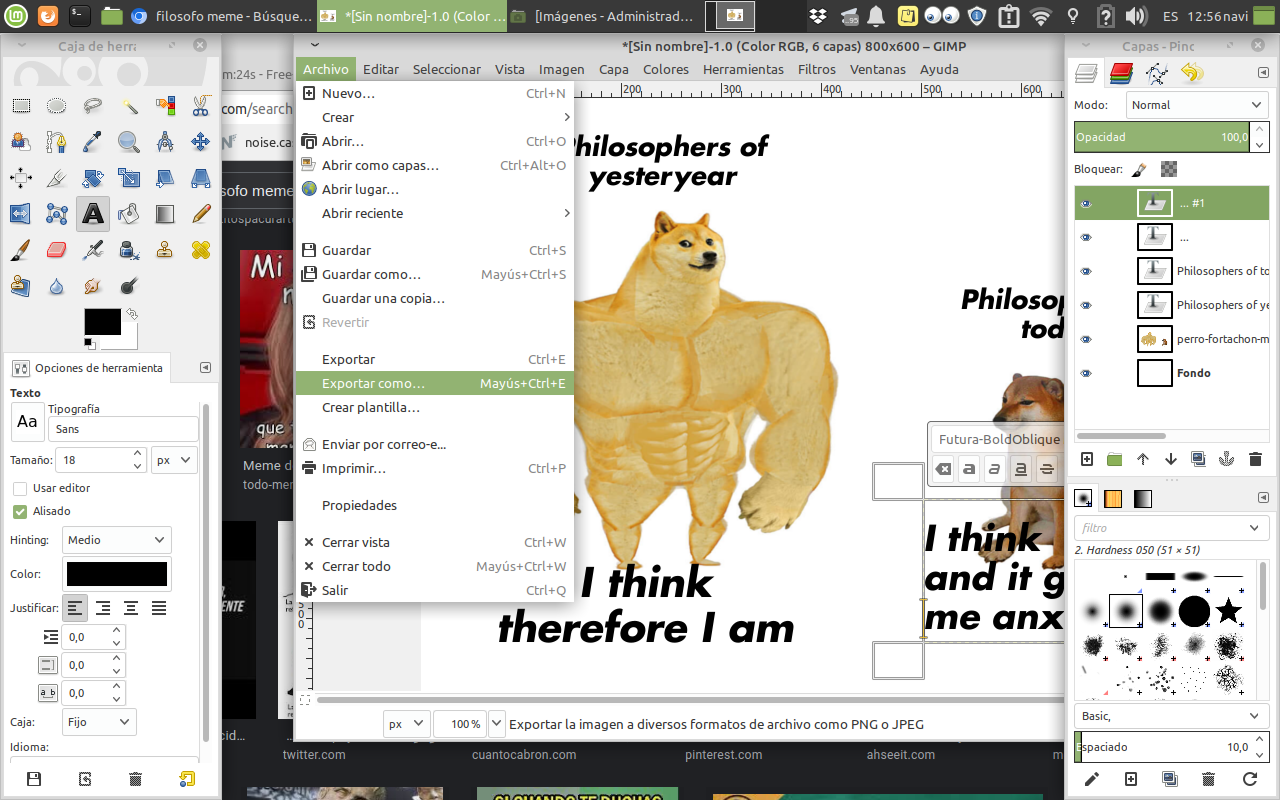This screenshot has height=800, width=1280.
Task: Enable the 'Usar editor' checkbox
Action: [20, 488]
